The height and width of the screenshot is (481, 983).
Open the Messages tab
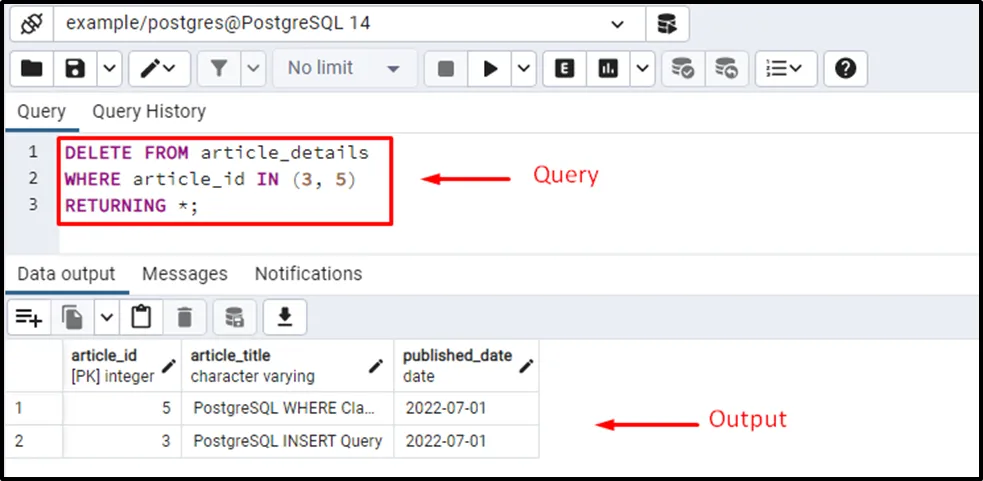[184, 273]
